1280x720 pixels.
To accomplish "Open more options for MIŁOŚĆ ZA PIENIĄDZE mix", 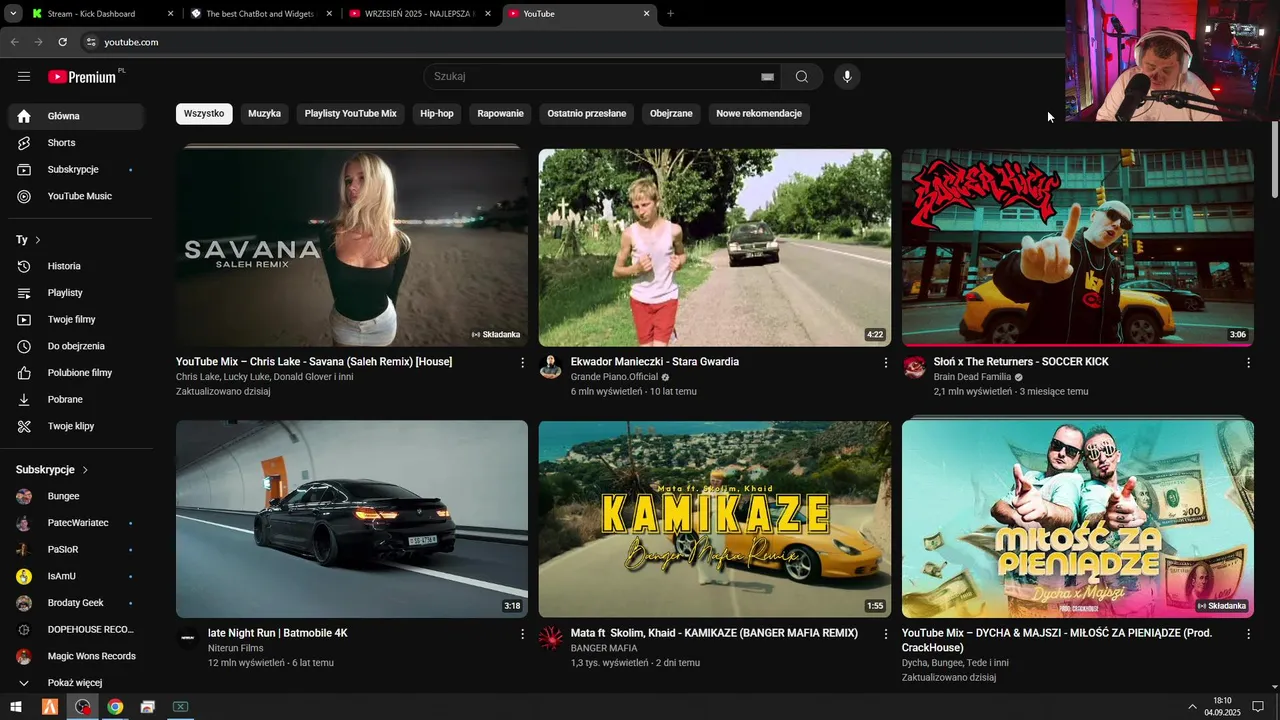I will (x=1248, y=634).
